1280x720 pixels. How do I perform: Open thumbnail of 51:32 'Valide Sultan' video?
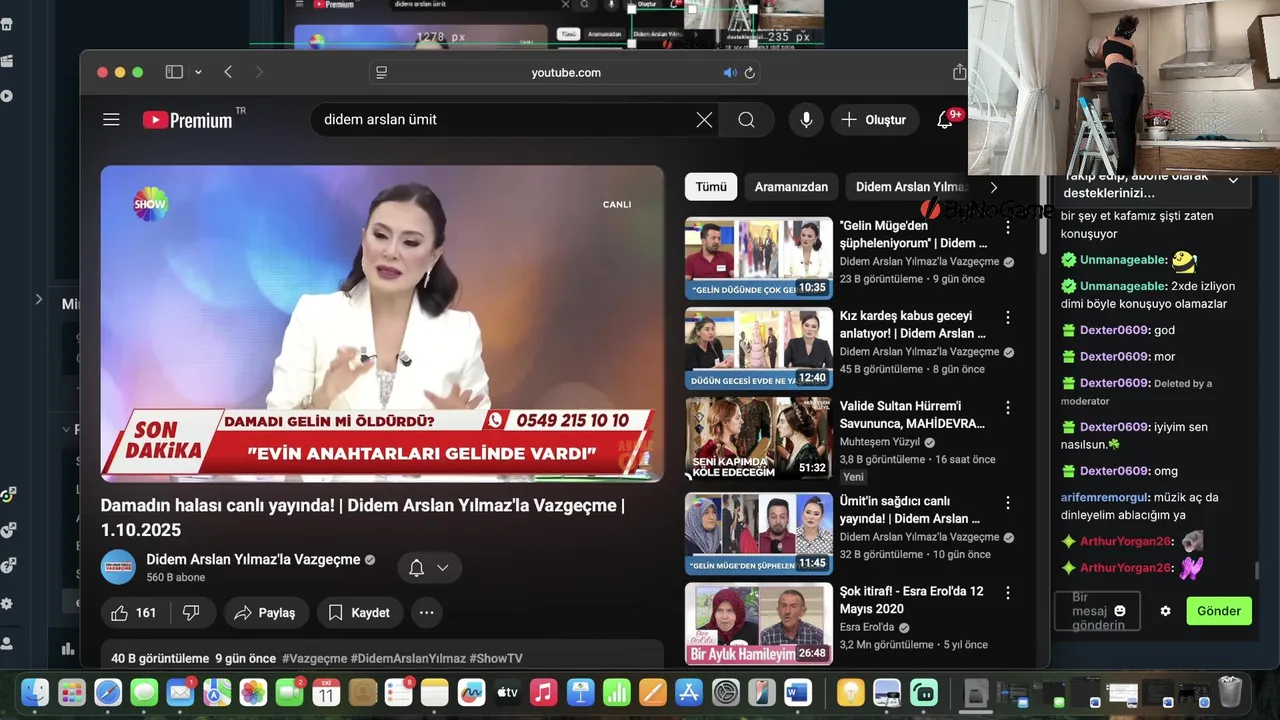[x=758, y=438]
